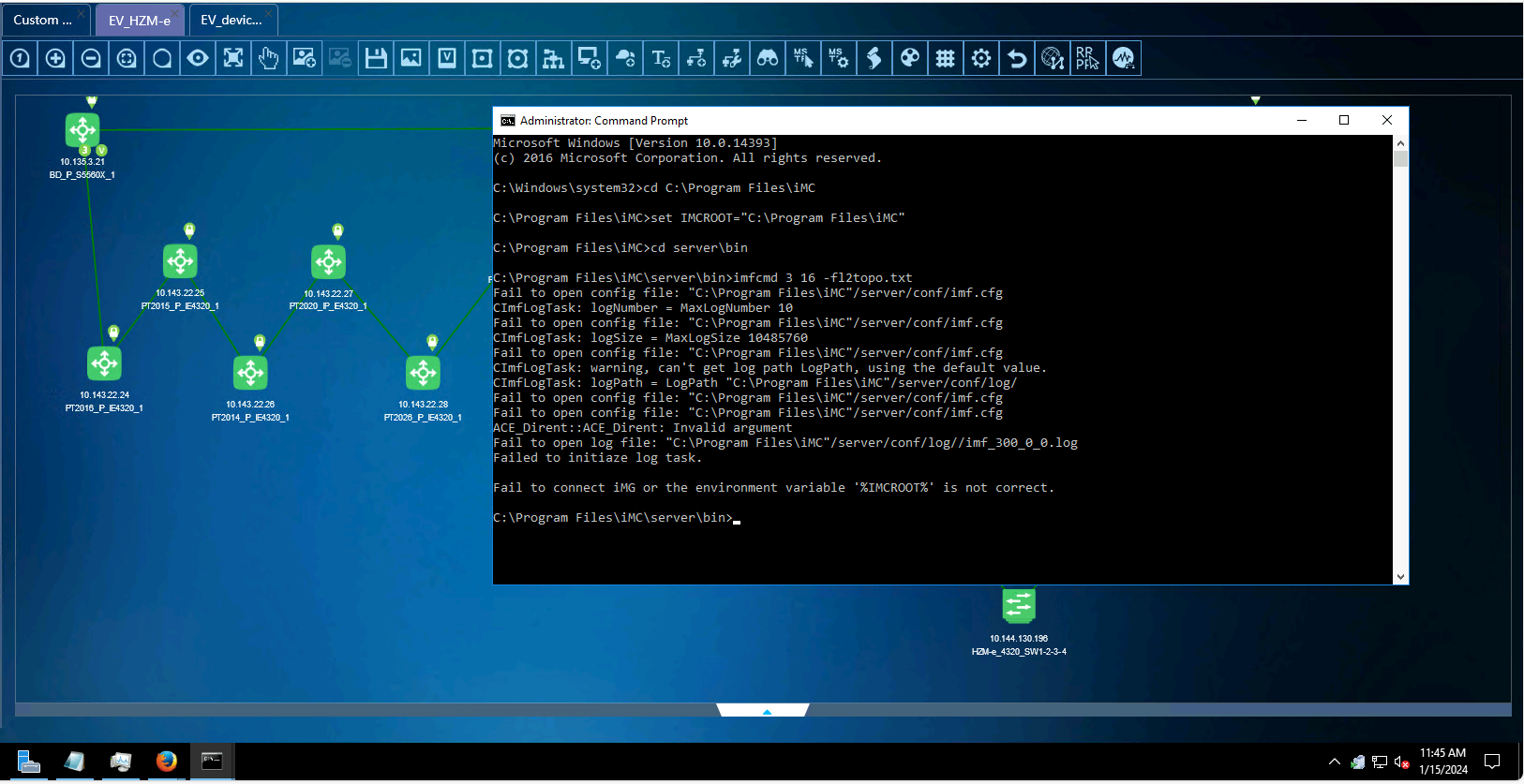Click the square layout icon with center dot
Viewport: 1524px width, 784px height.
pos(483,58)
